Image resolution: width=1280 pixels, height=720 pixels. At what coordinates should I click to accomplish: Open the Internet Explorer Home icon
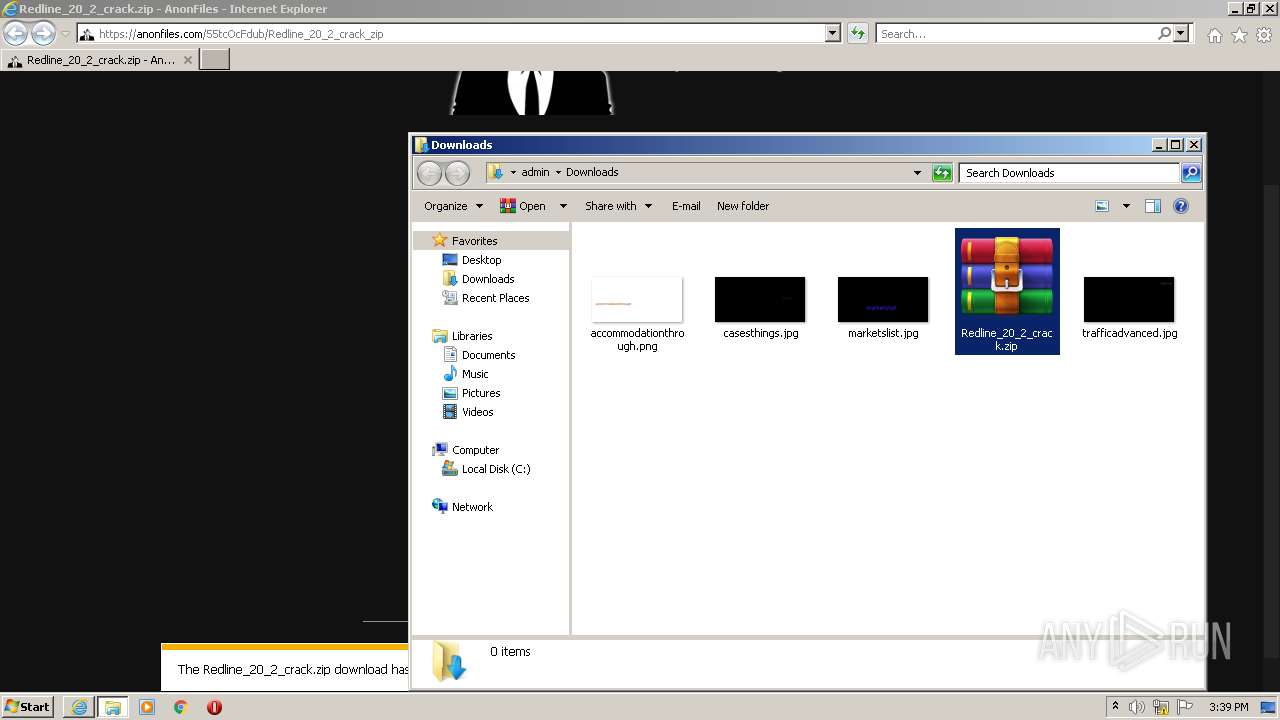[1214, 35]
